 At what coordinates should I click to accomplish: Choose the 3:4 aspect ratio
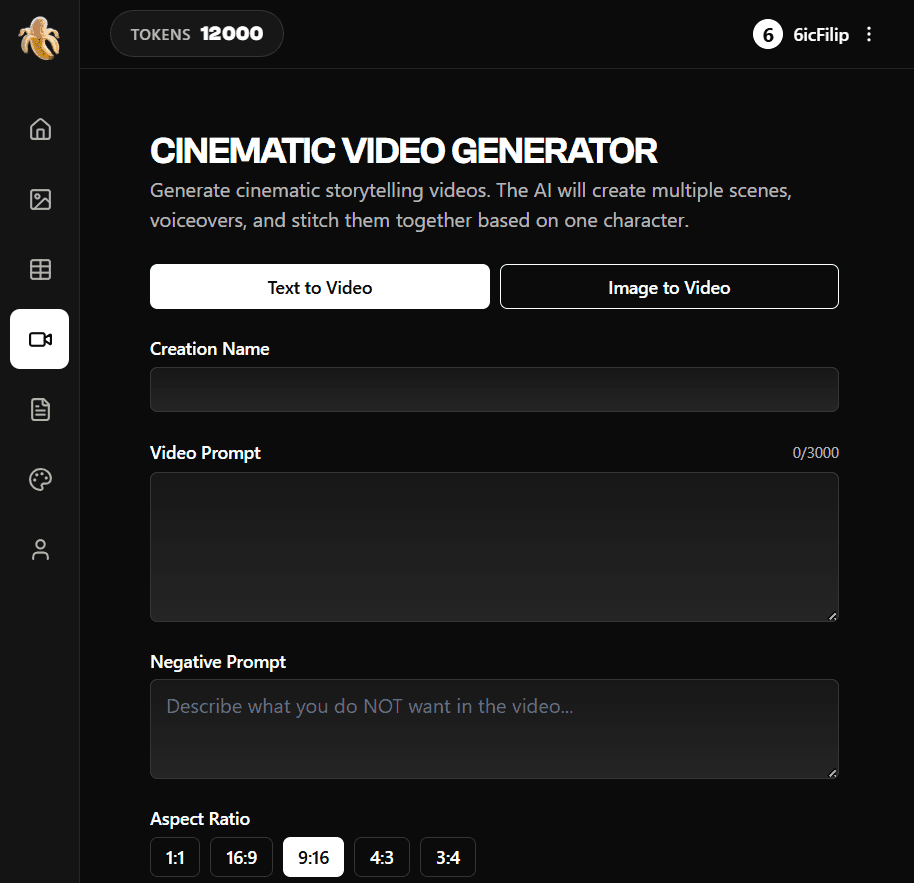pyautogui.click(x=447, y=857)
